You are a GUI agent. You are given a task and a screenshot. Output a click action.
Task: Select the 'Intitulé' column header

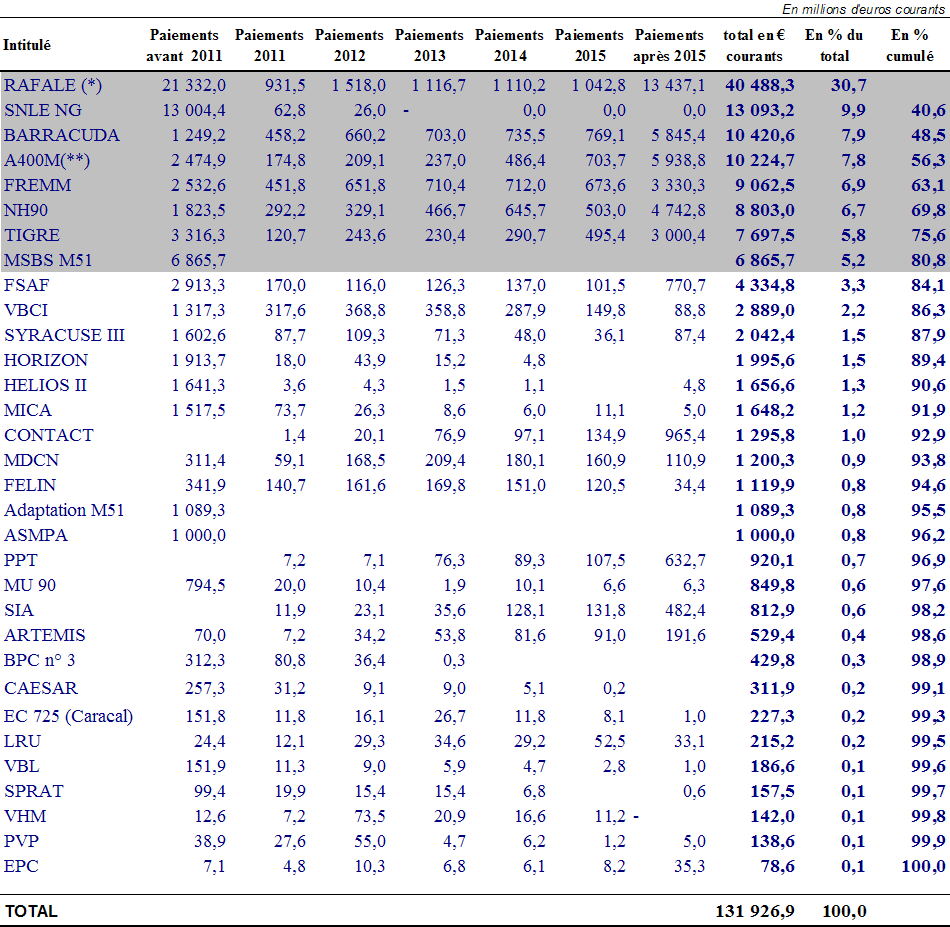(27, 45)
